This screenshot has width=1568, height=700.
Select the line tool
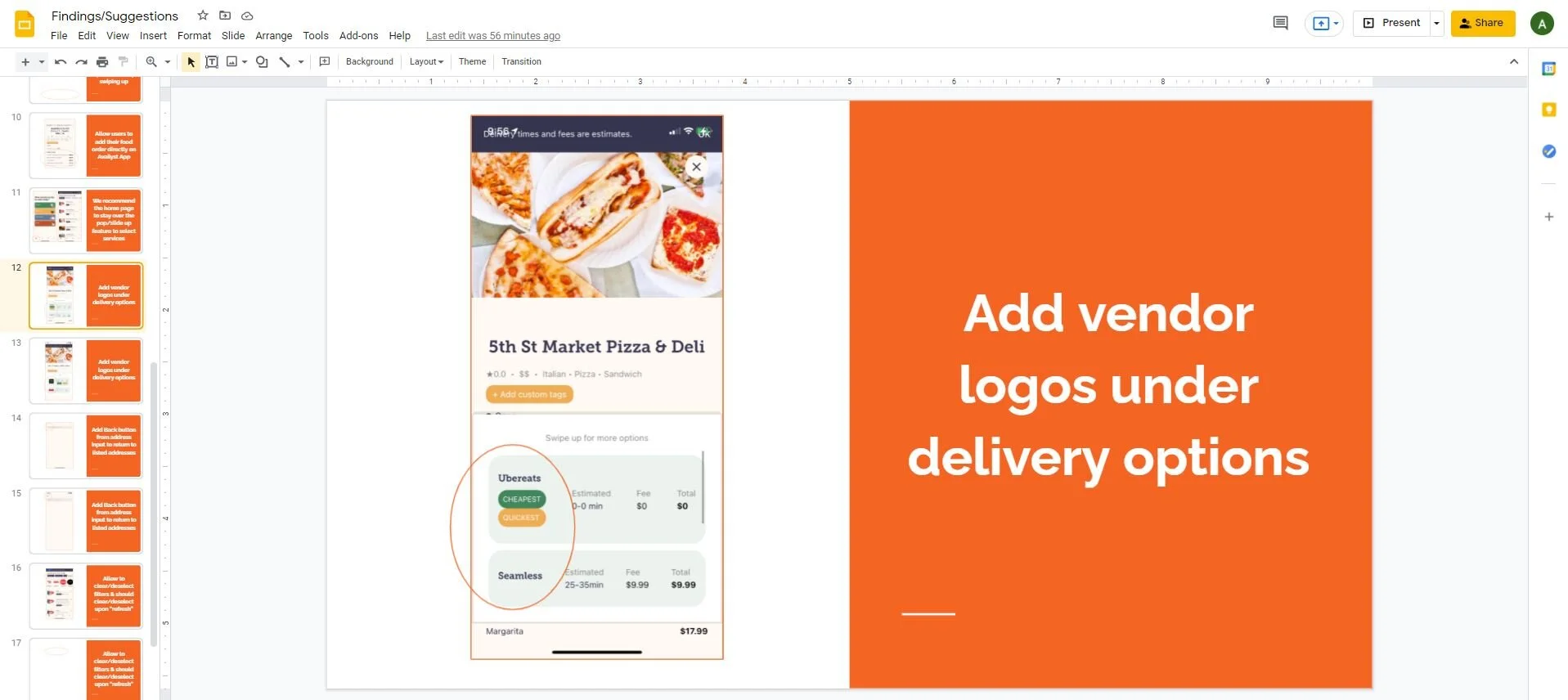pos(285,61)
